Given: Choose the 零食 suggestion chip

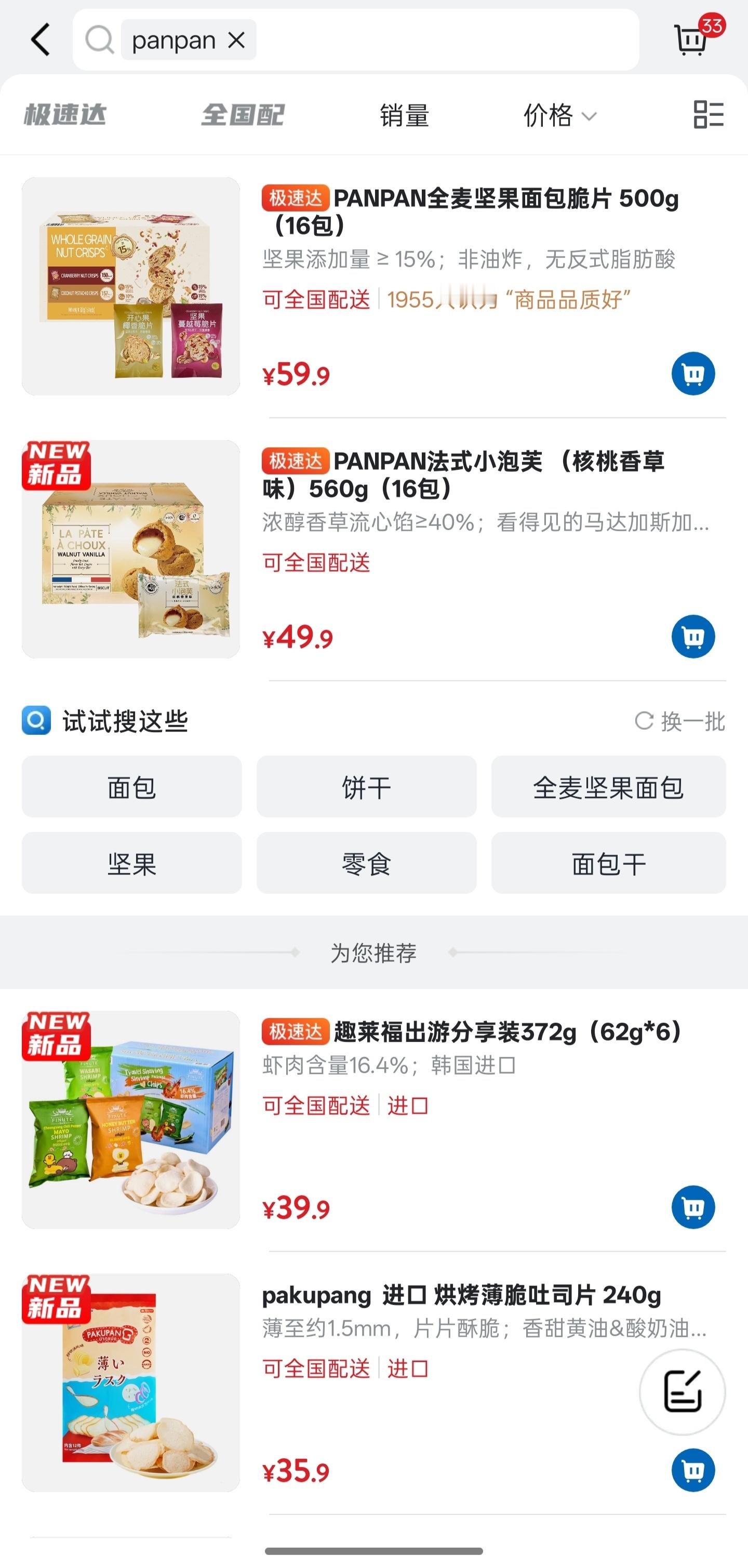Looking at the screenshot, I should [366, 863].
